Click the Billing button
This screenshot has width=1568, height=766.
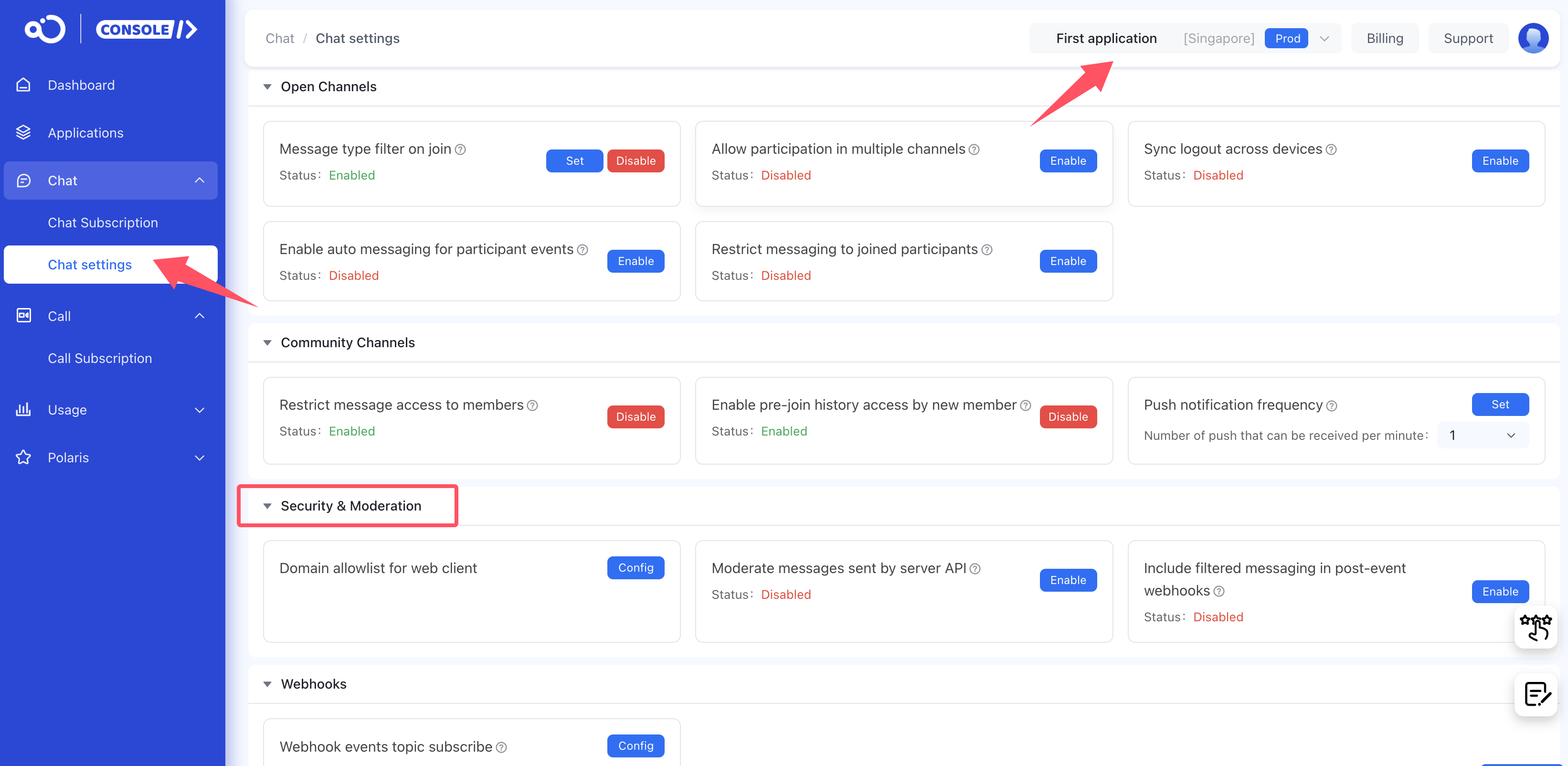[1384, 38]
